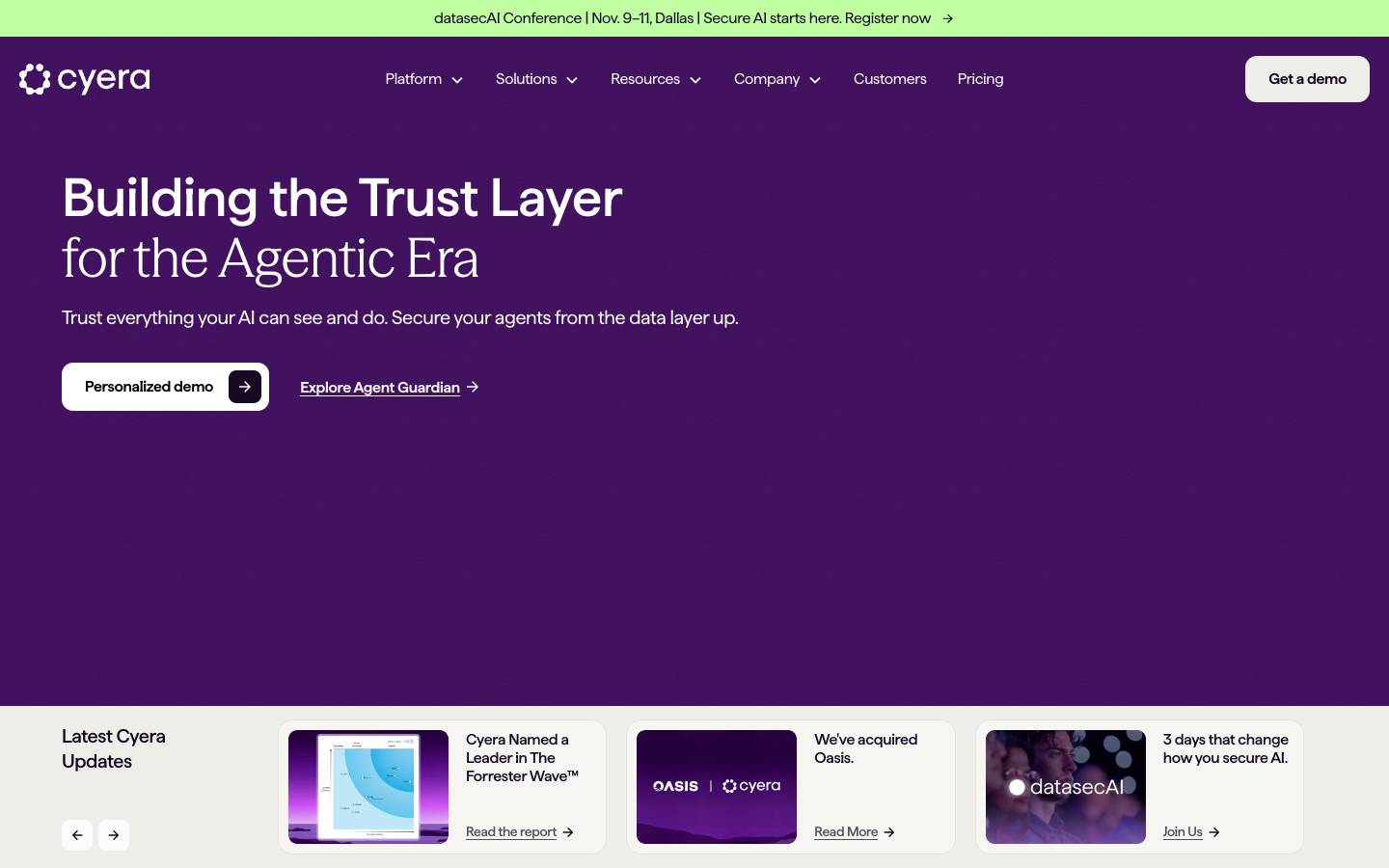
Task: Click the Join Us link
Action: 1183,832
